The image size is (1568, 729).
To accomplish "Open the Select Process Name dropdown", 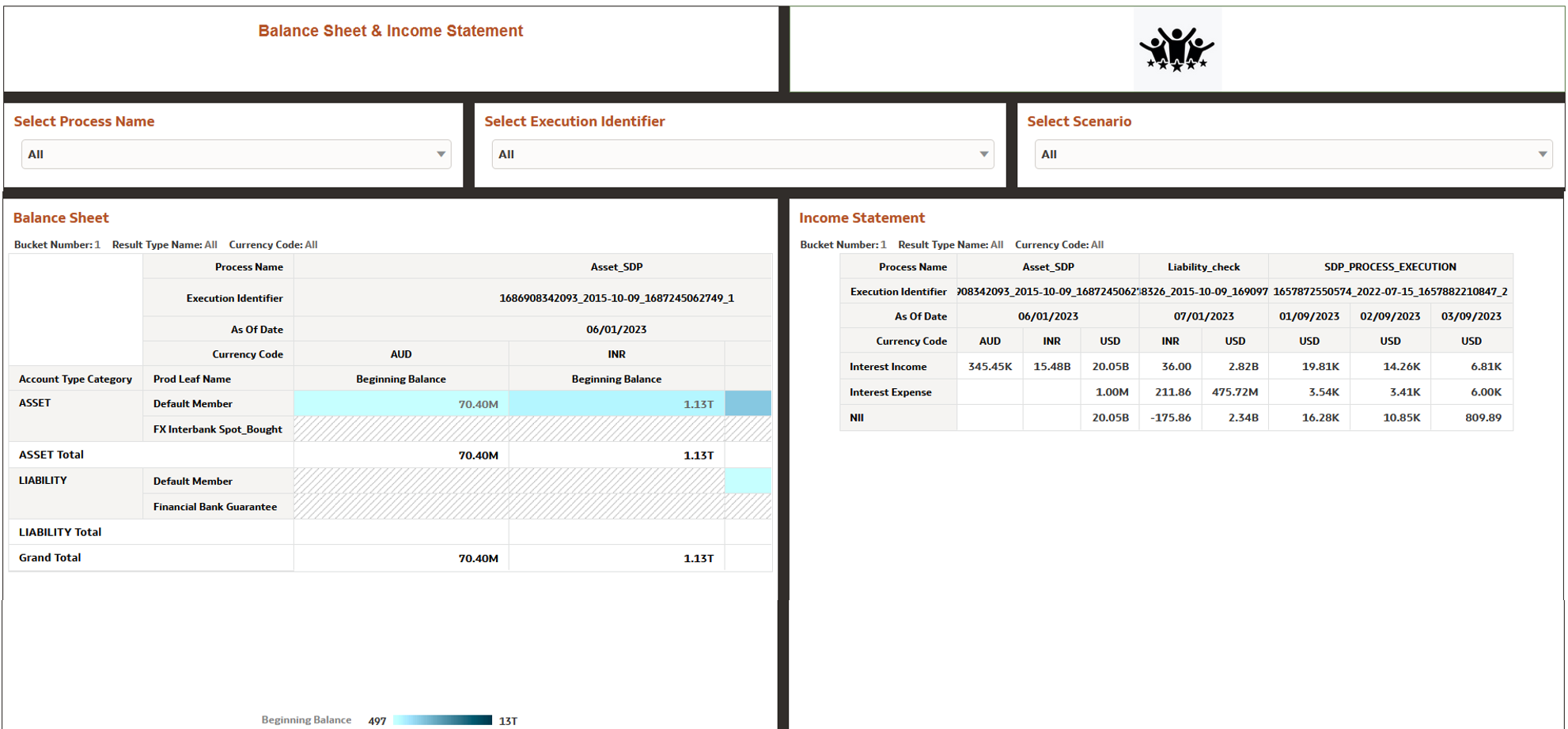I will tap(237, 154).
